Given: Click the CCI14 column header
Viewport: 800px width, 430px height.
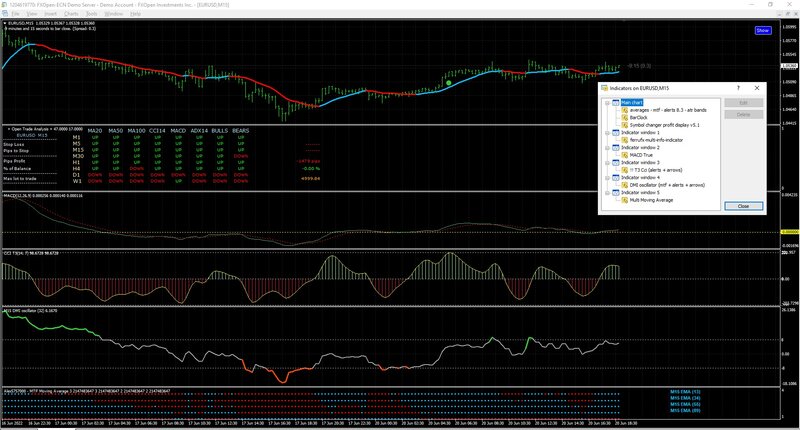Looking at the screenshot, I should pyautogui.click(x=157, y=131).
